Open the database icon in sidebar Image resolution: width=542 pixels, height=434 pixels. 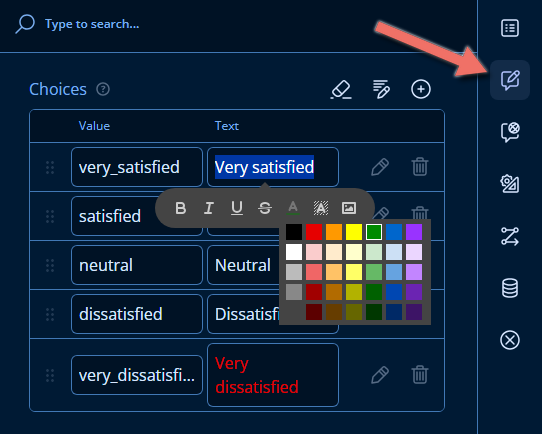point(510,288)
